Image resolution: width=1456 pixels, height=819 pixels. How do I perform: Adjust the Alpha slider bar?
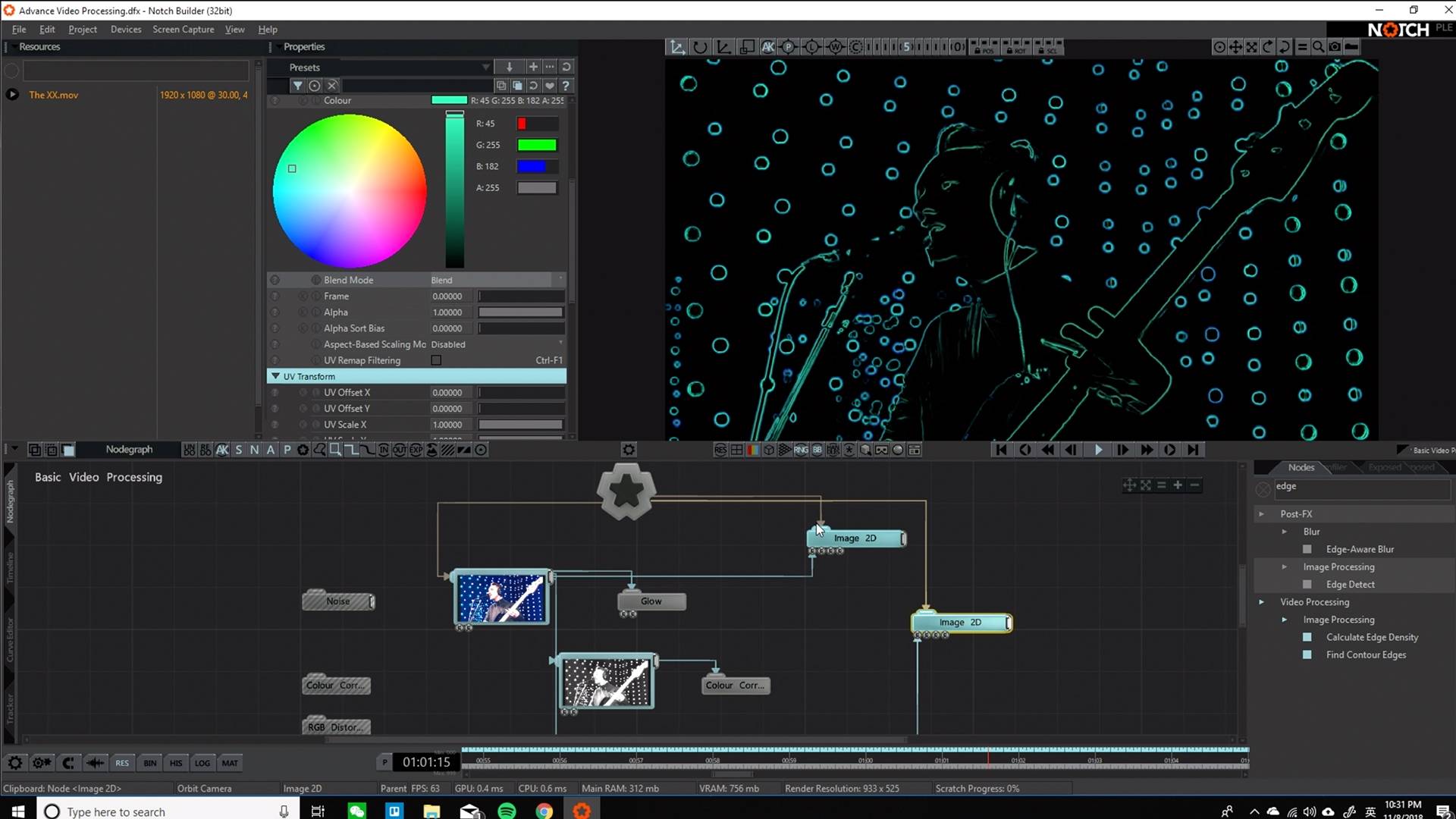(521, 312)
